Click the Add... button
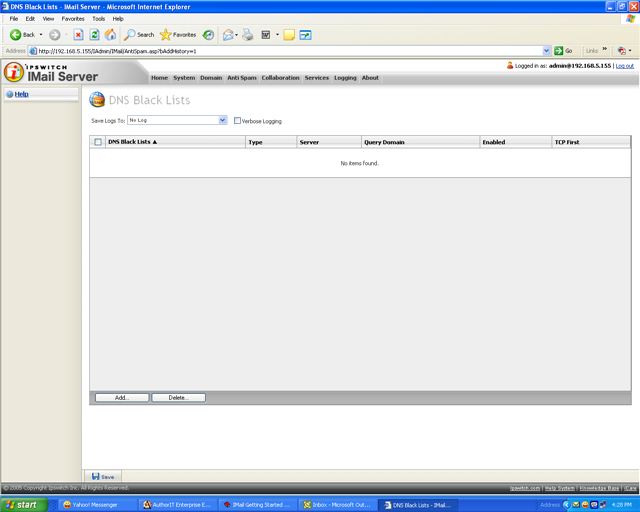This screenshot has height=512, width=640. pos(122,398)
